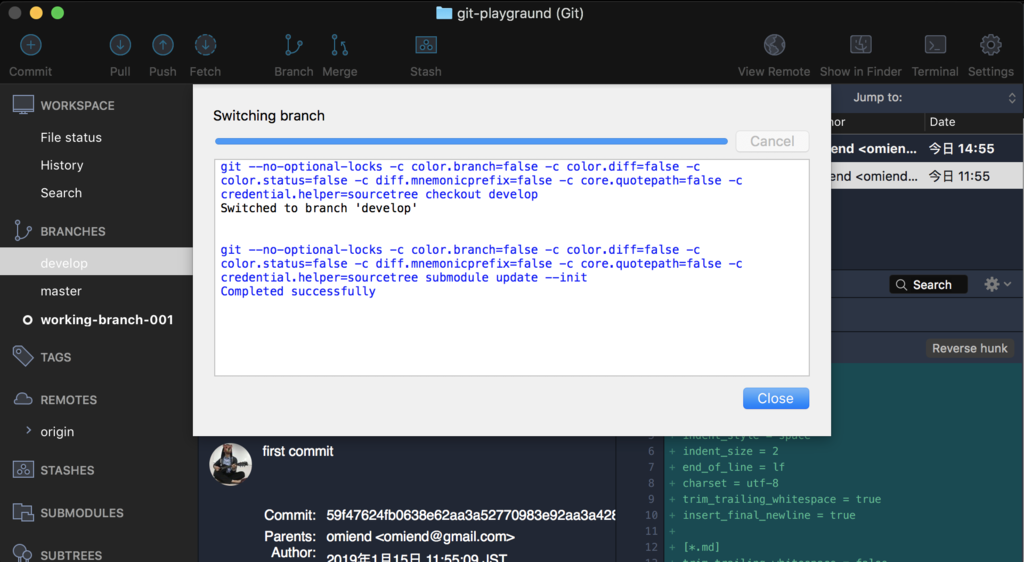The width and height of the screenshot is (1024, 562).
Task: Click the Stashes section icon
Action: [x=24, y=469]
